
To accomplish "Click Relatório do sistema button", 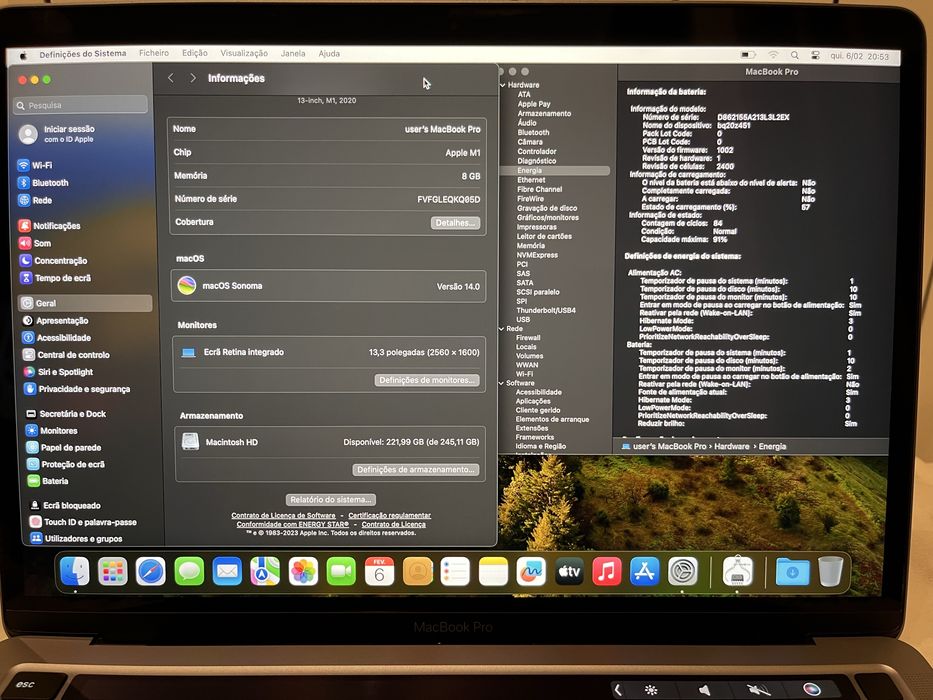I will 331,499.
